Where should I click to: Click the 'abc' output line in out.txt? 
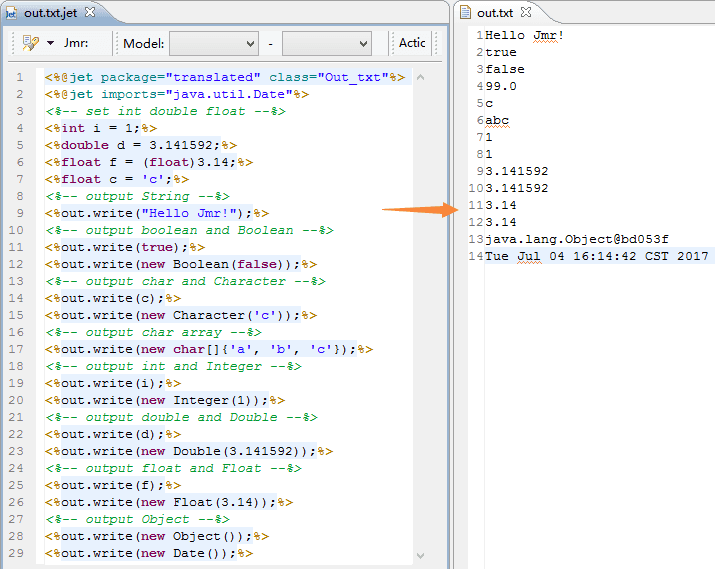497,120
